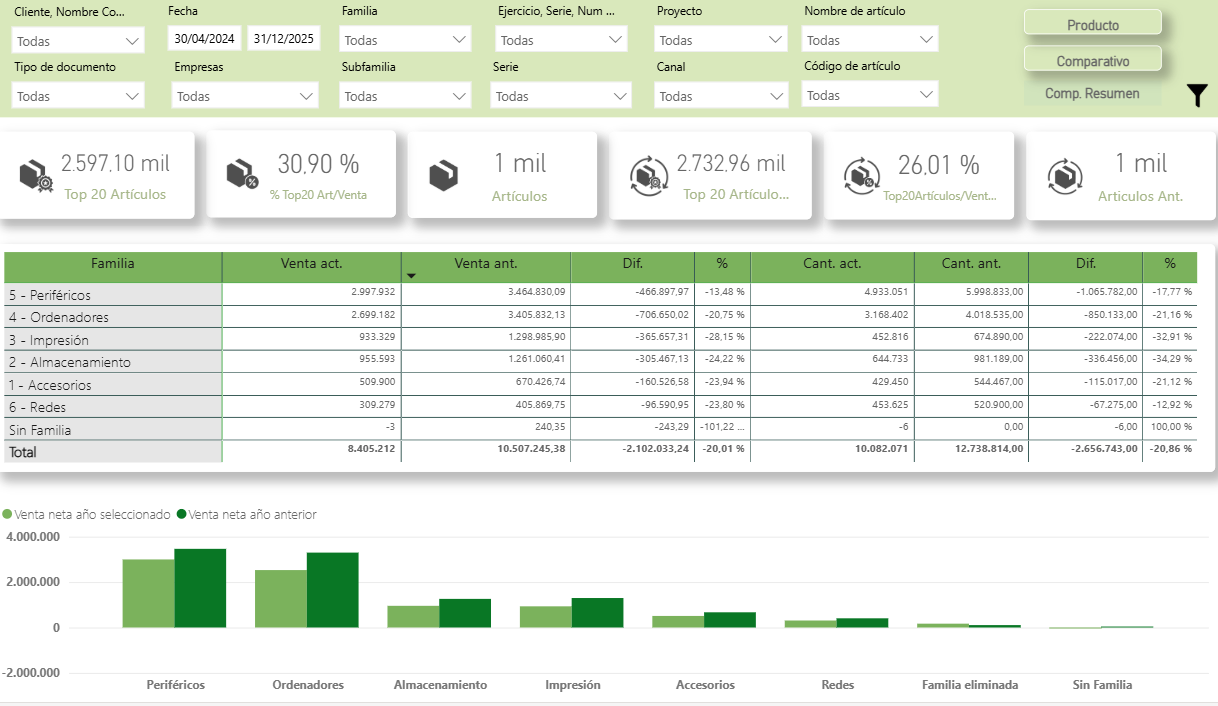1218x706 pixels.
Task: Click the sort arrow under Venta ant. header
Action: tap(411, 275)
